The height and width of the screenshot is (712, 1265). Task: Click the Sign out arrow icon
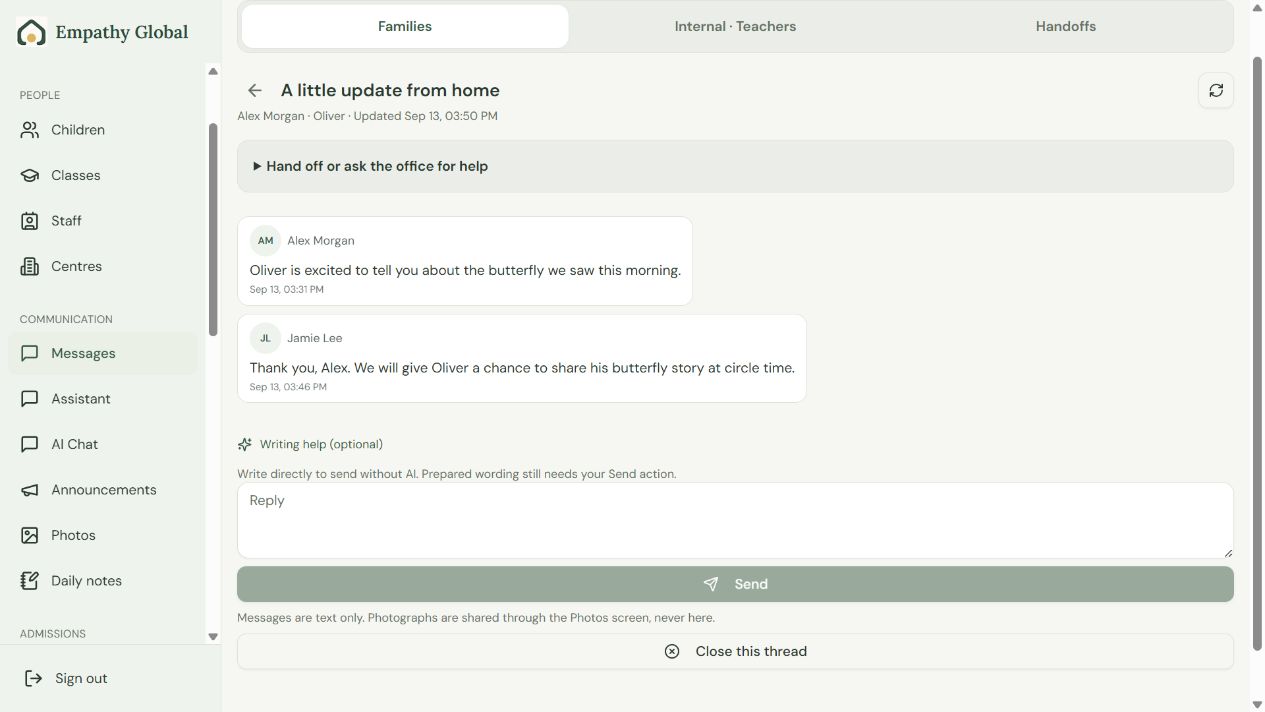click(x=34, y=678)
